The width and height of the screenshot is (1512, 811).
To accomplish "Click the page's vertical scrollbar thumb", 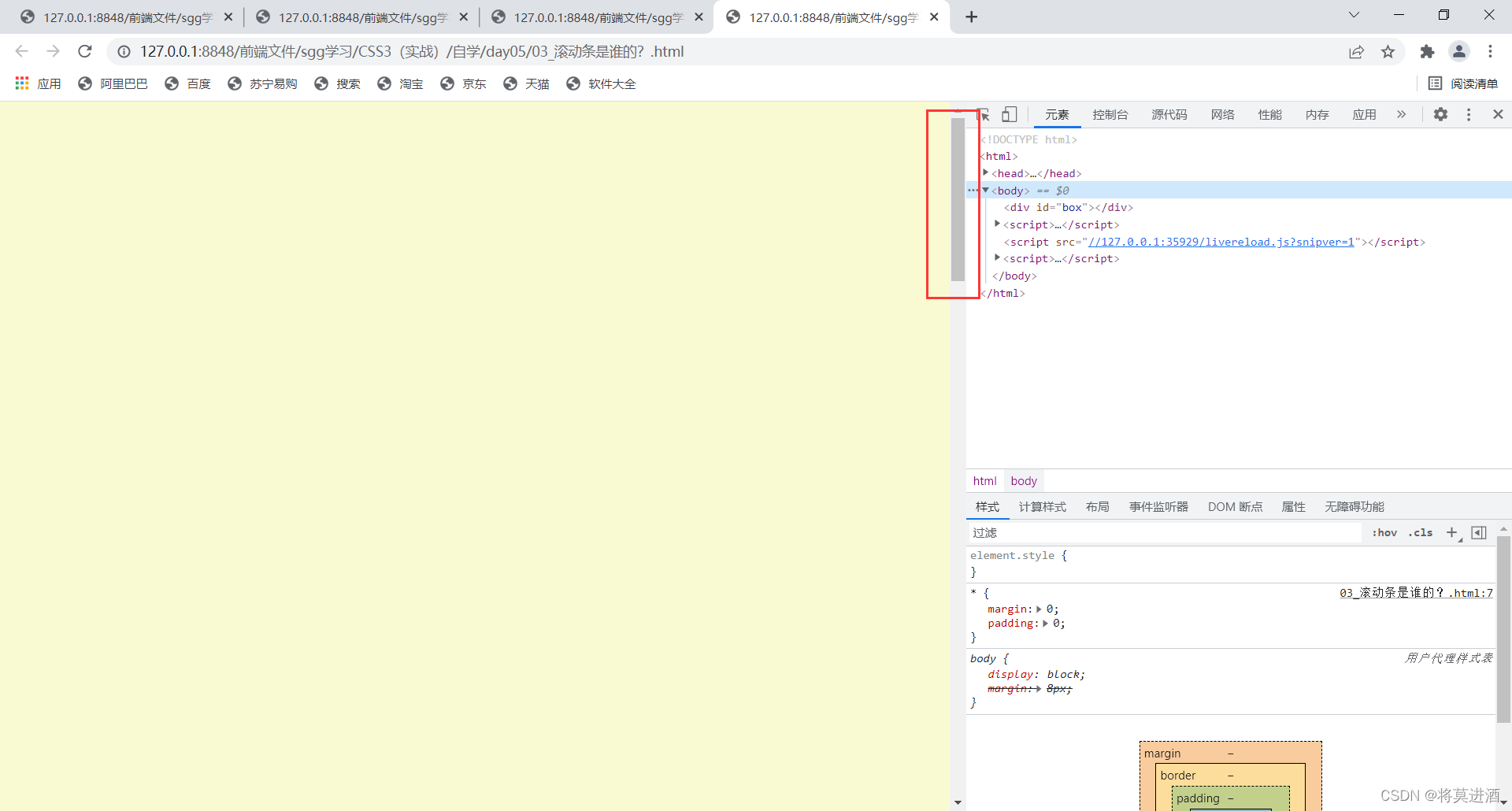I will 958,199.
